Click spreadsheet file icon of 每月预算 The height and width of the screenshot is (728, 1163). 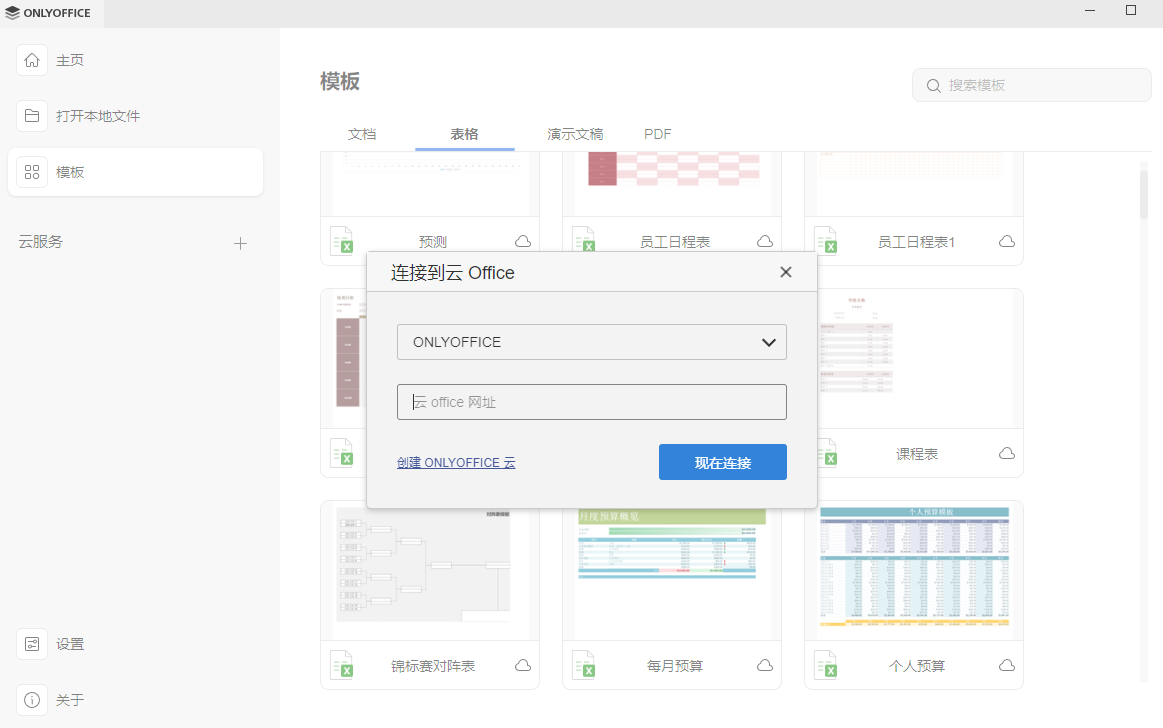584,664
